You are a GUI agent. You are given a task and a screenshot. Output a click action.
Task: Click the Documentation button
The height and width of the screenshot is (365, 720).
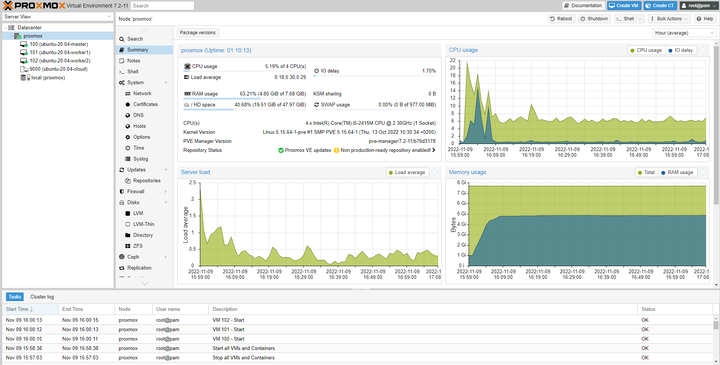tap(583, 6)
